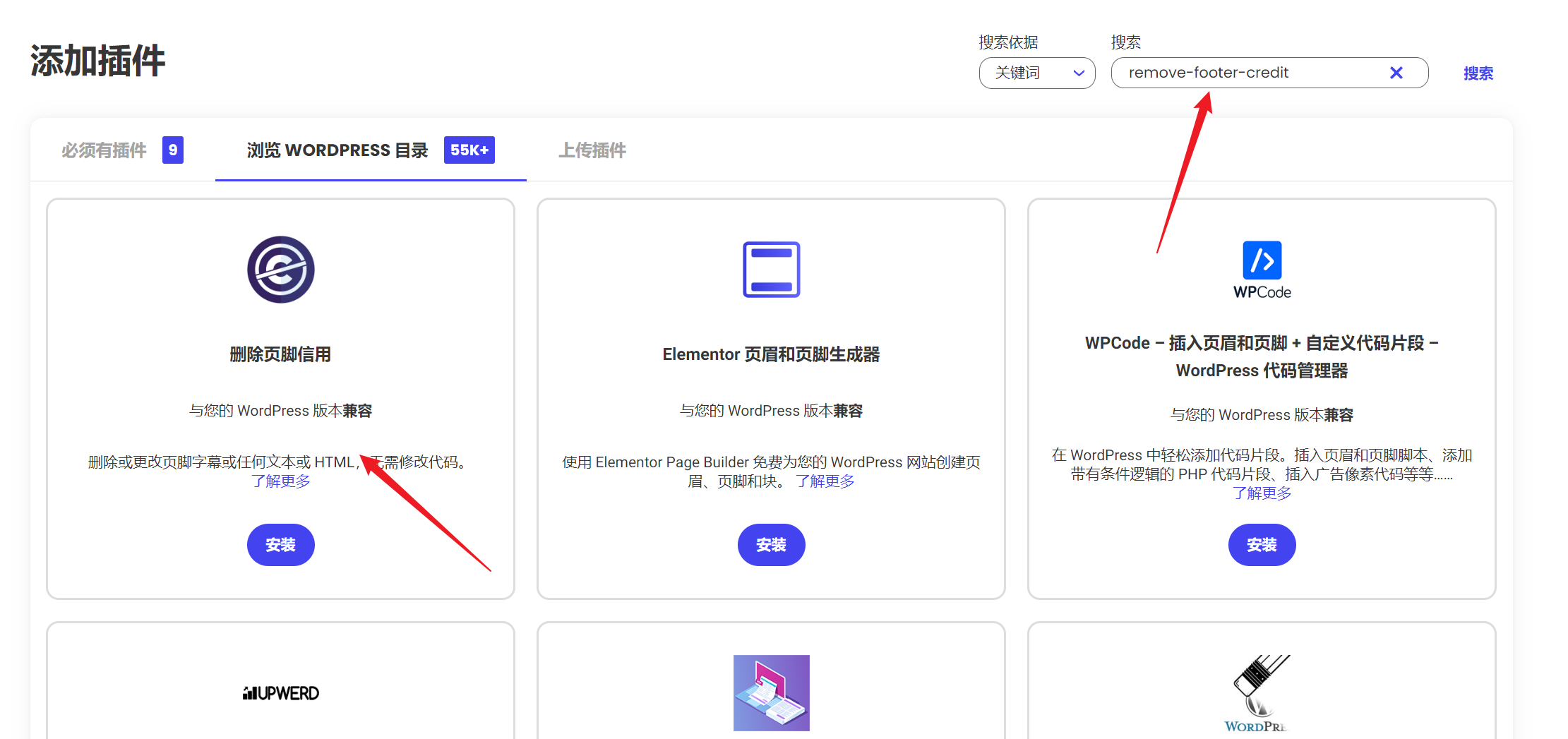
Task: Install Elementor 页眉和页脚生成器 plugin
Action: 771,545
